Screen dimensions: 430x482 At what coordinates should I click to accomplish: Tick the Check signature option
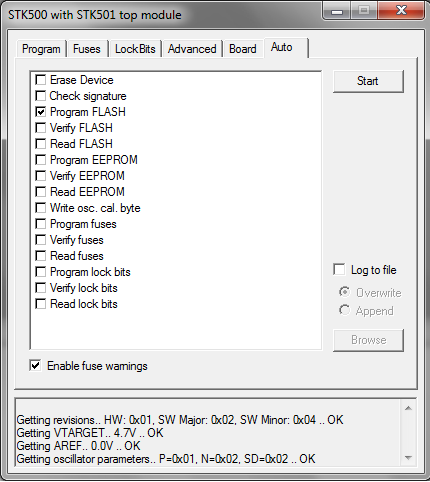tap(41, 96)
